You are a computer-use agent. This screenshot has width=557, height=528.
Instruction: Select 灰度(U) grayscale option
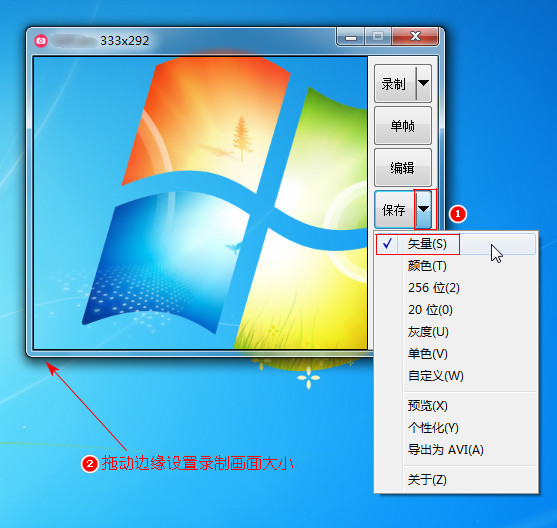coord(455,332)
